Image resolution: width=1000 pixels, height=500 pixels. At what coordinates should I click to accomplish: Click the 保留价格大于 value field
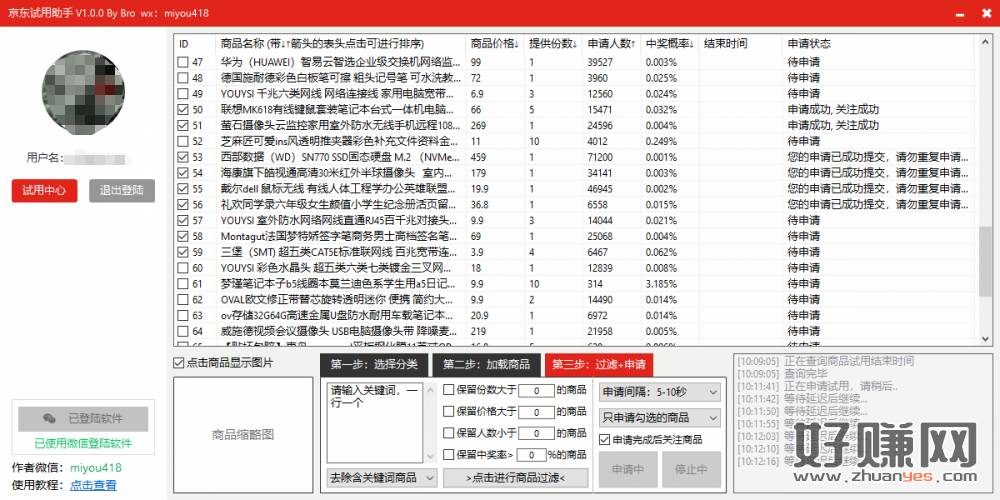click(536, 412)
